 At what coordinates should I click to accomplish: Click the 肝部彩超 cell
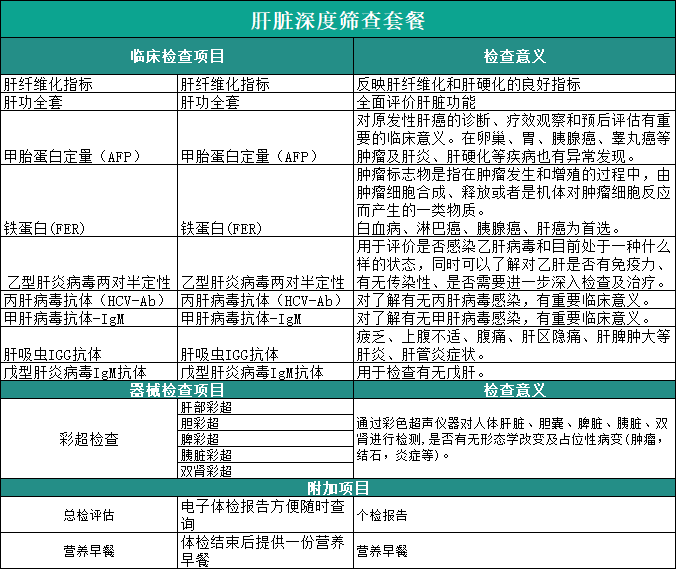pos(265,407)
